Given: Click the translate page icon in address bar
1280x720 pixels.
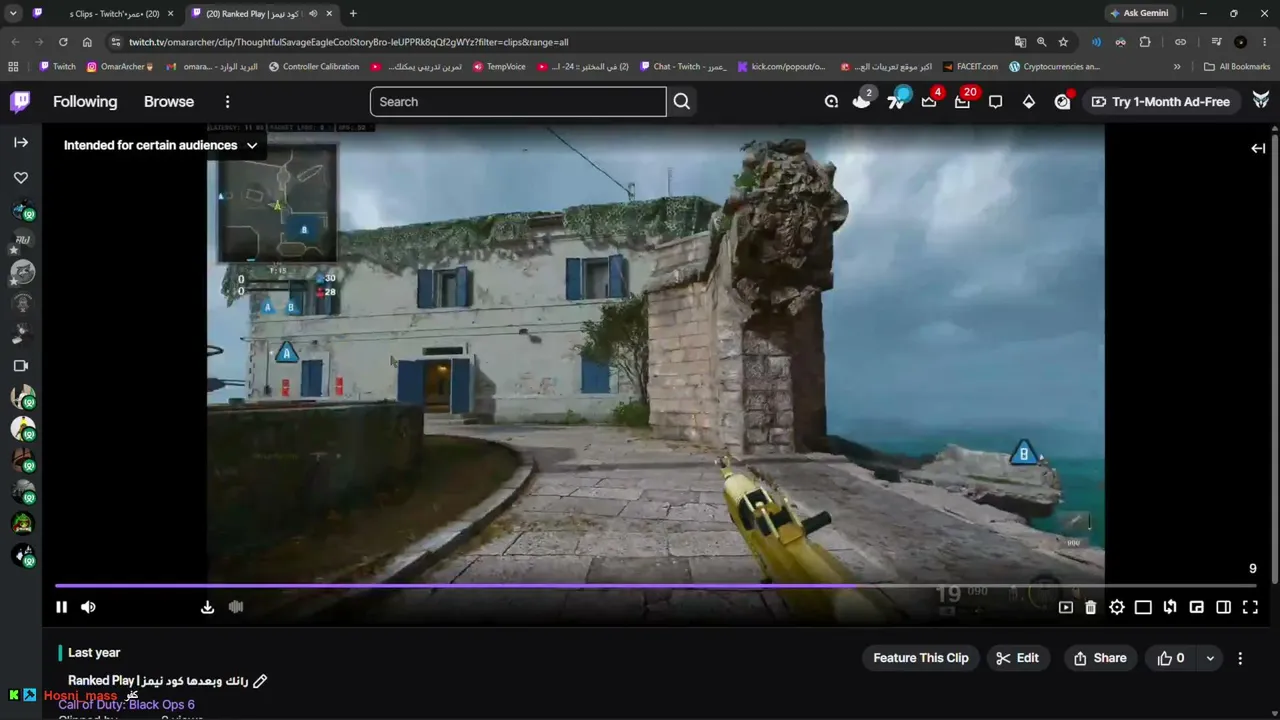Looking at the screenshot, I should point(1020,42).
